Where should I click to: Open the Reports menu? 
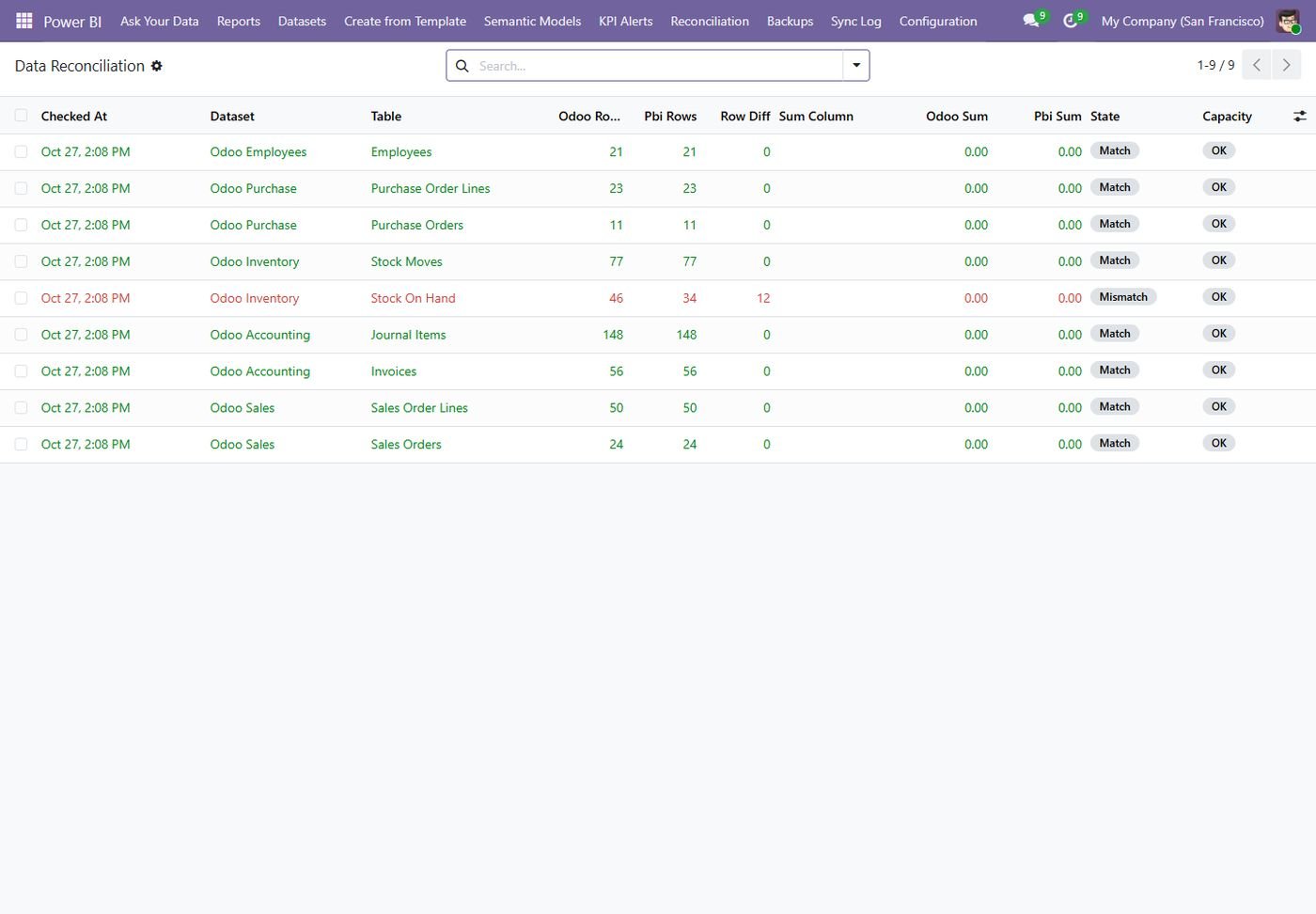(239, 21)
